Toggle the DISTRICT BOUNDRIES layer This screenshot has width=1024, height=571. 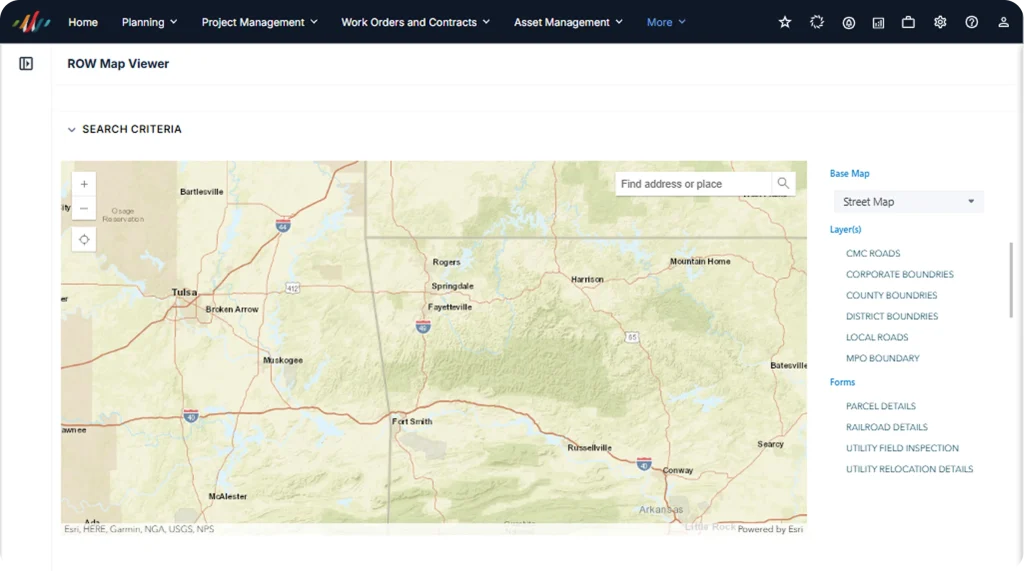(892, 316)
